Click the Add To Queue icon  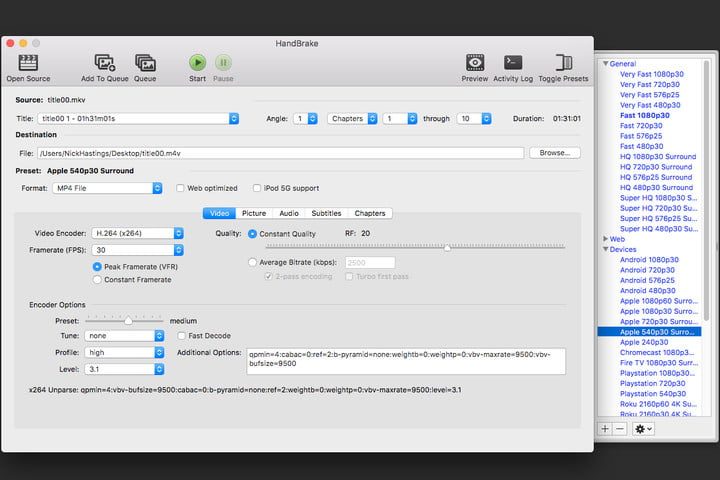point(103,62)
